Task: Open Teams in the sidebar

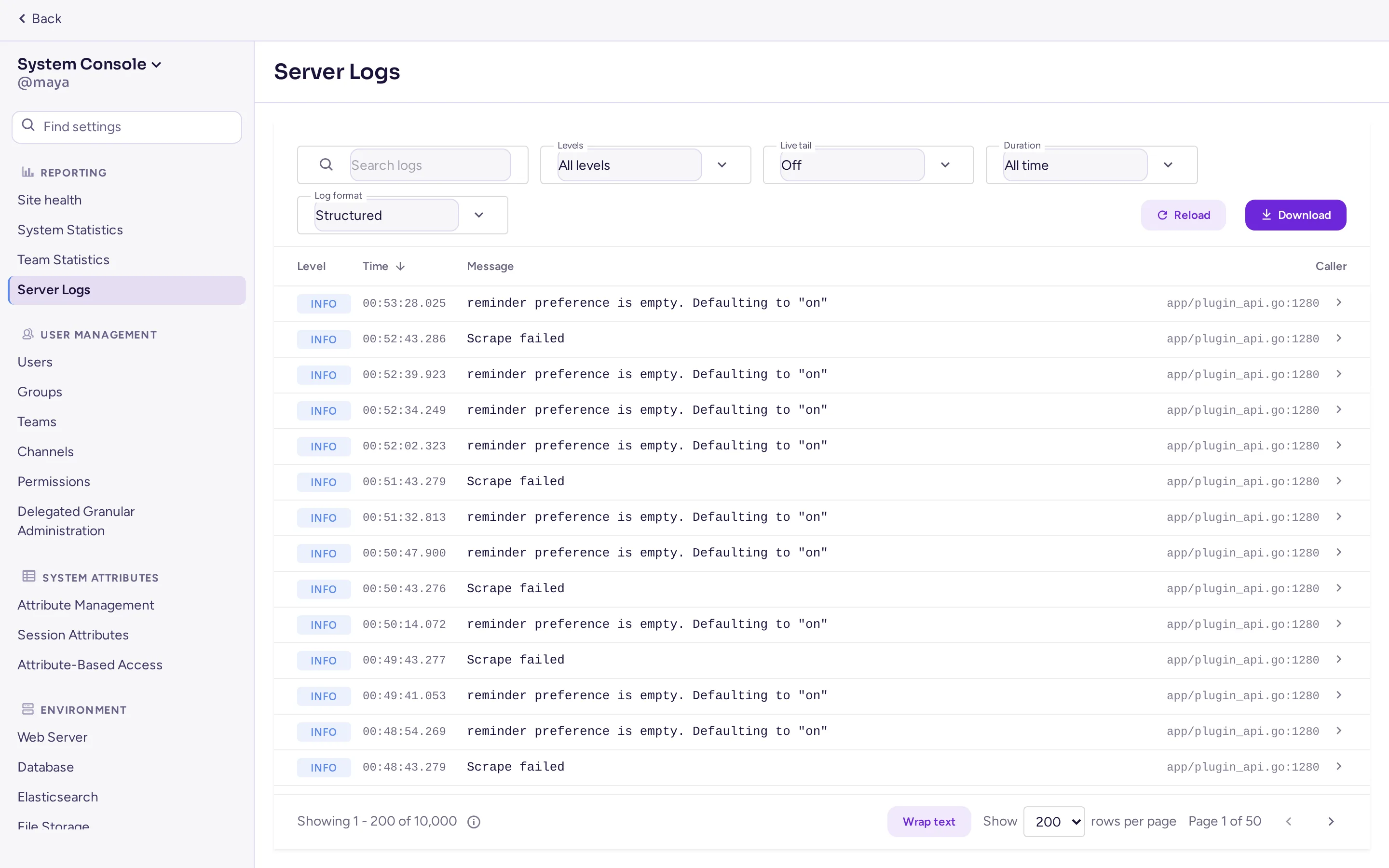Action: point(37,421)
